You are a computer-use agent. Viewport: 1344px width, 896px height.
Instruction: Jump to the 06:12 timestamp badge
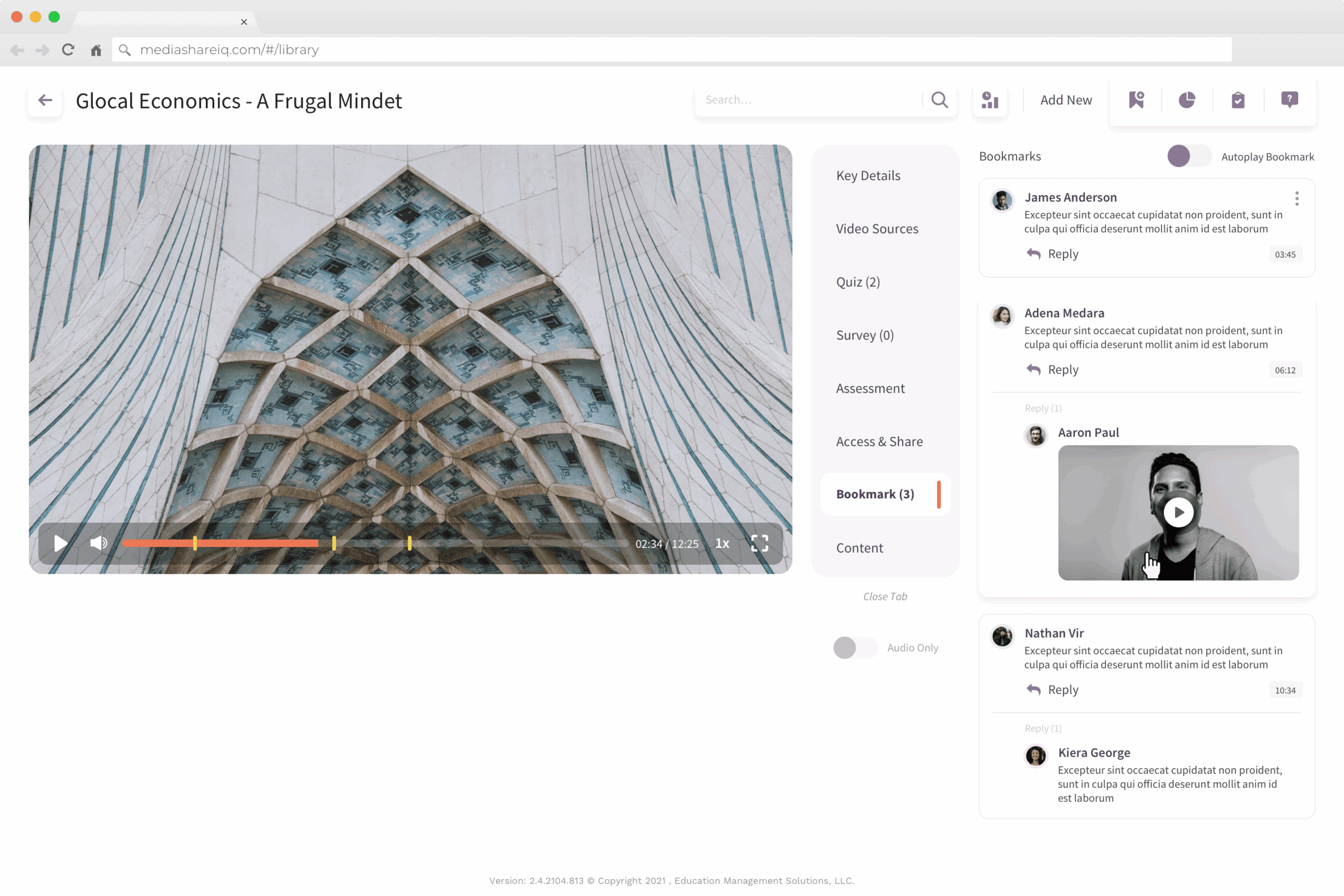point(1285,370)
